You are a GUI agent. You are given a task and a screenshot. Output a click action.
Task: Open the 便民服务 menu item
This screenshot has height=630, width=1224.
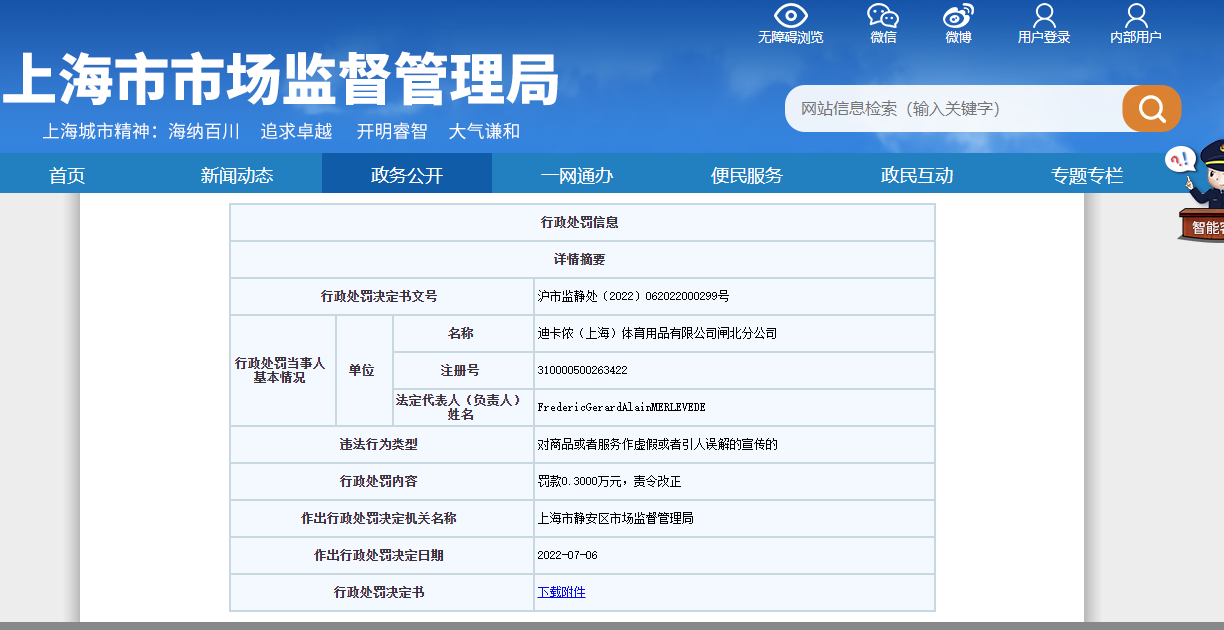745,173
